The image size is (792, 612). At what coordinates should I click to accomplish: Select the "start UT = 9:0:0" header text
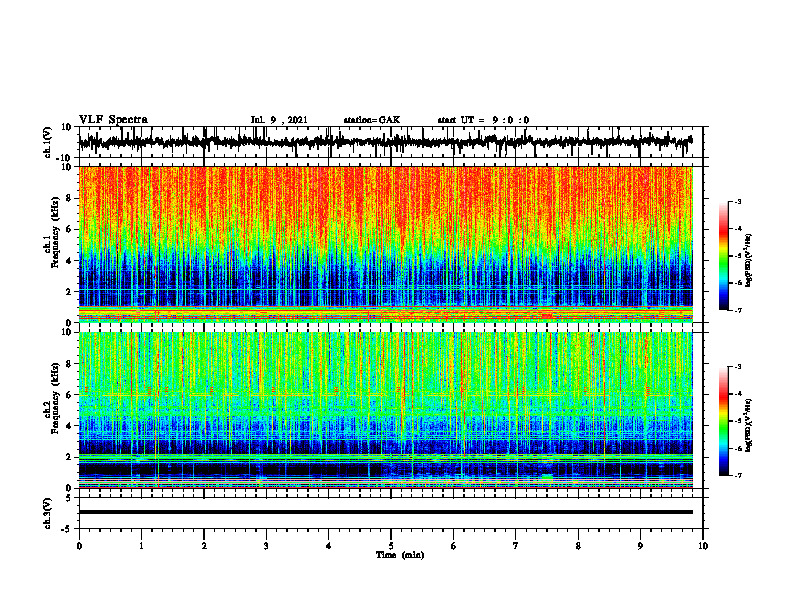(x=483, y=120)
